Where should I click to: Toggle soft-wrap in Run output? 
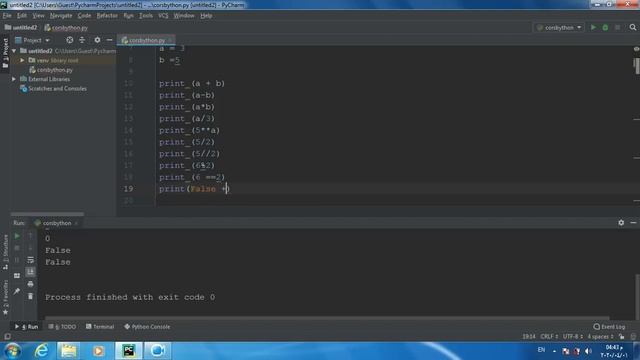[31, 260]
